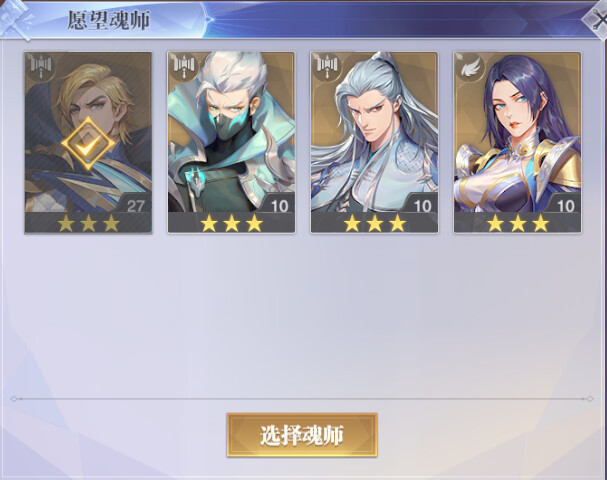607x480 pixels.
Task: Choose the long silver-haired soul master card
Action: (x=374, y=143)
